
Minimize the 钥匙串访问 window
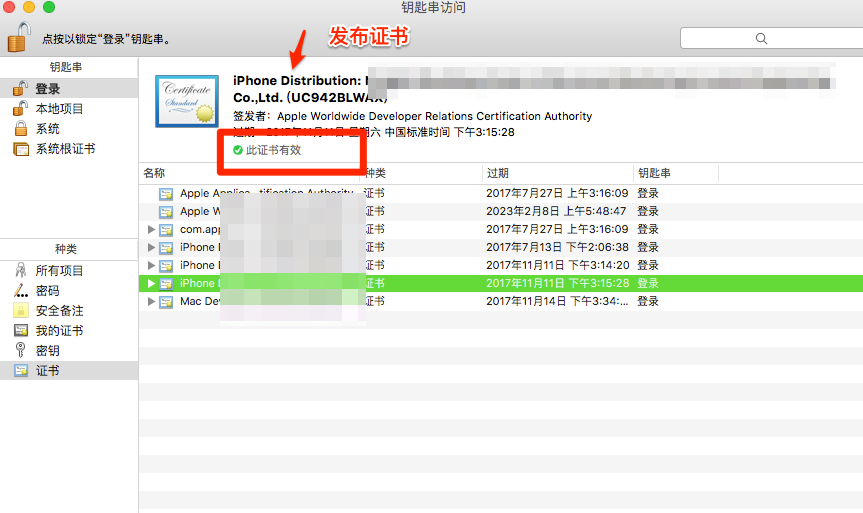(x=29, y=7)
